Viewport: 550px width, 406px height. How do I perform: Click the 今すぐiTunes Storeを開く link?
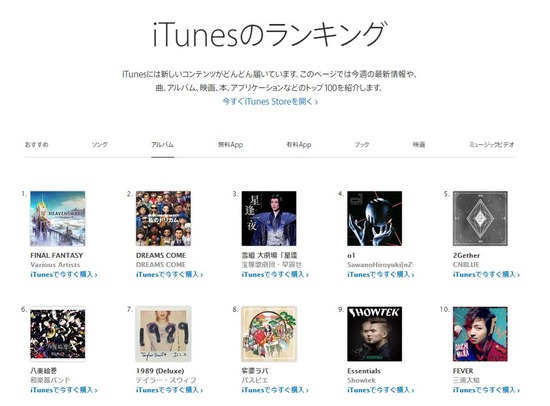(x=270, y=102)
